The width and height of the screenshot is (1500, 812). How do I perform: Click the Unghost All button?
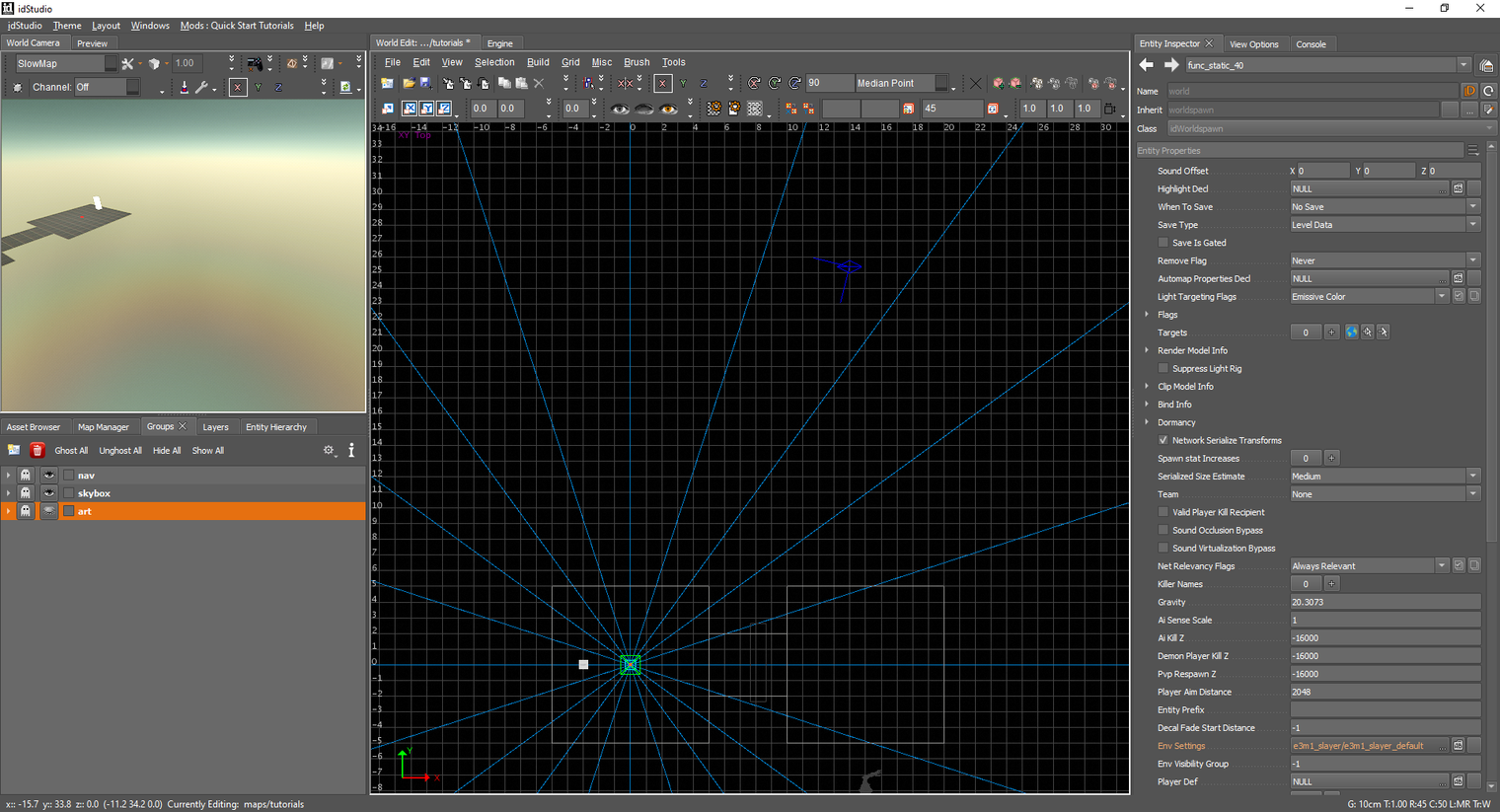(x=120, y=451)
